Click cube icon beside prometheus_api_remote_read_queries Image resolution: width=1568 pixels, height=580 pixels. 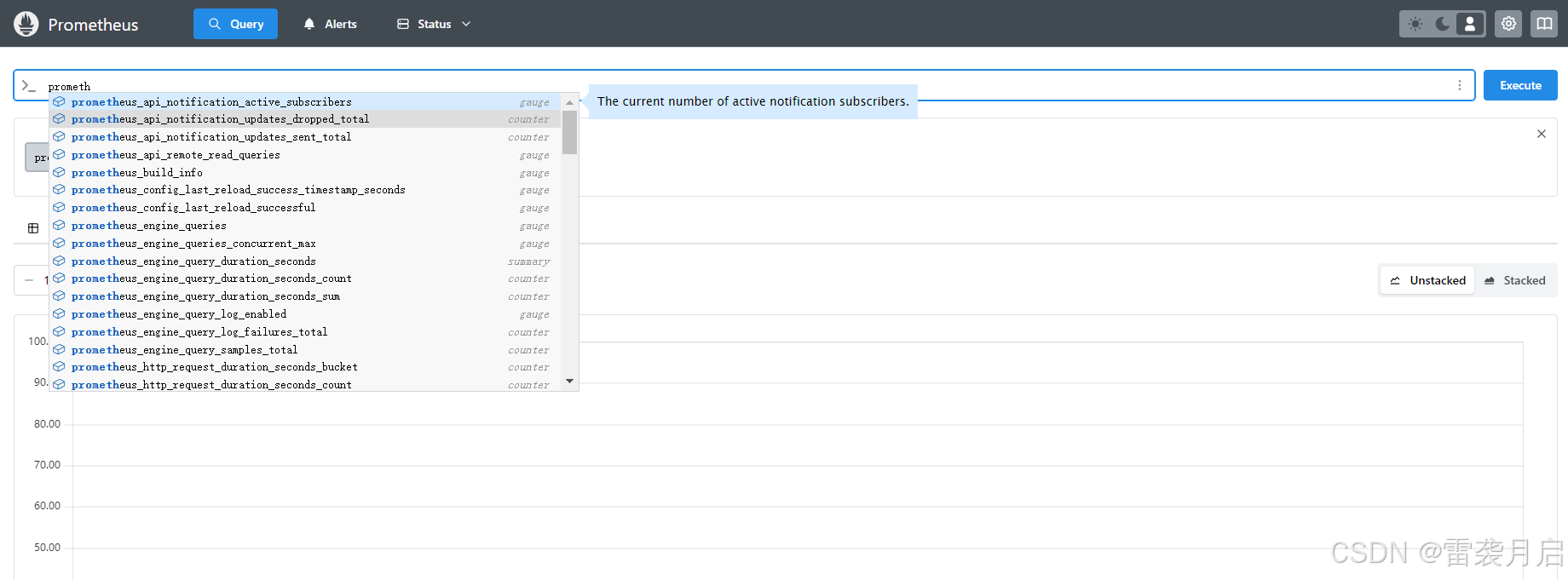[x=59, y=154]
